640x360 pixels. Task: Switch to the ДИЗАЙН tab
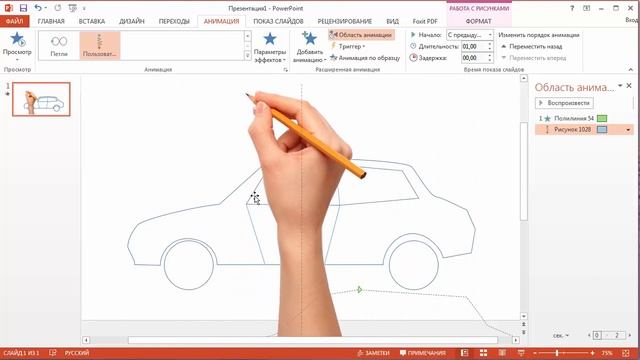point(132,21)
